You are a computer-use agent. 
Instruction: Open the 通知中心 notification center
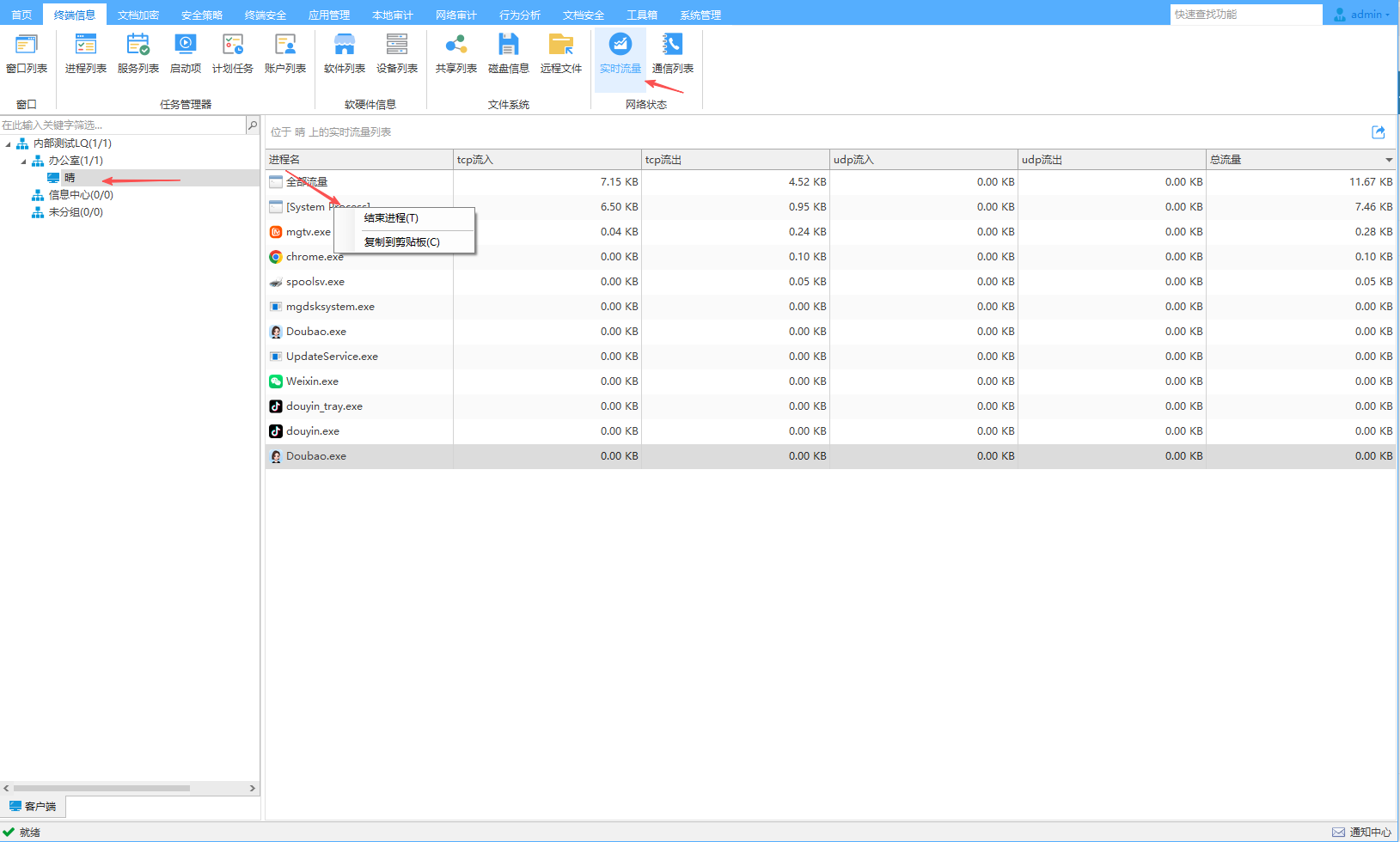coord(1362,832)
